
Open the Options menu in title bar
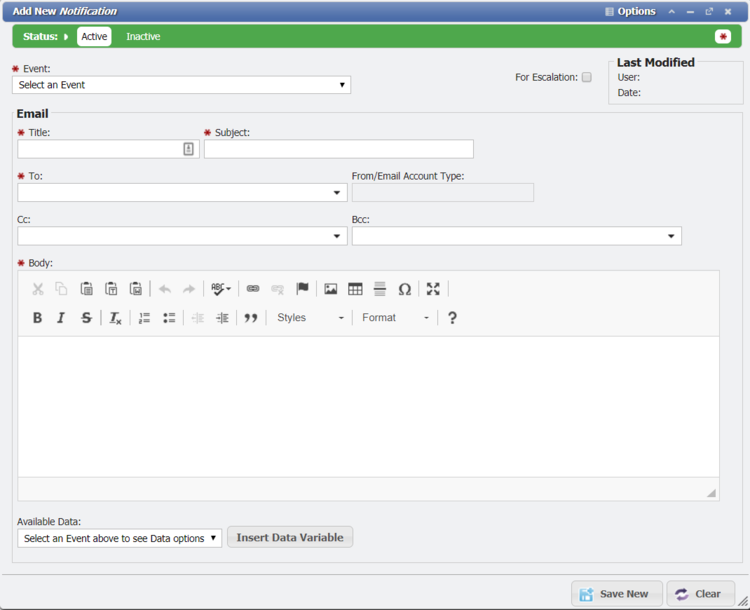tap(630, 12)
